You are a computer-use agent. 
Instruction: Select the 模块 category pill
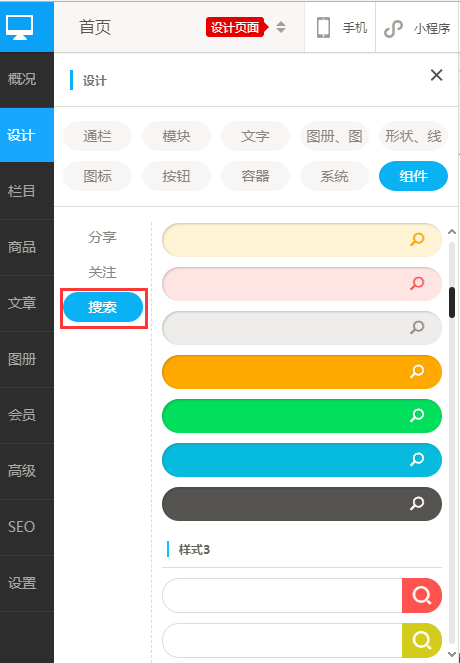pyautogui.click(x=176, y=136)
